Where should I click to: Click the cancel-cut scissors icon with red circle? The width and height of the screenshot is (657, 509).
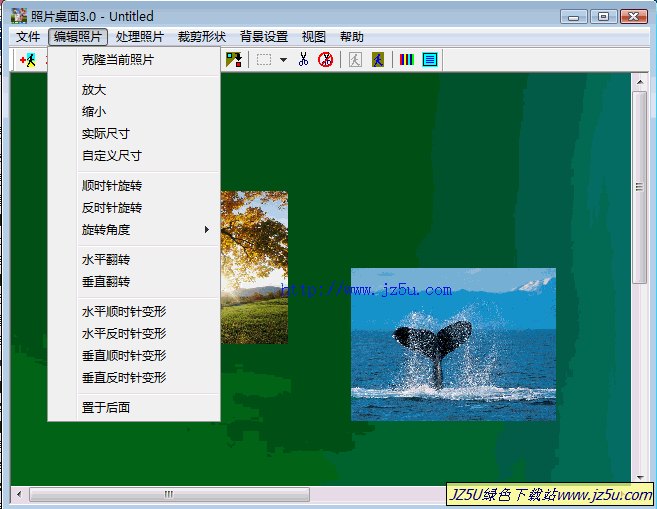point(325,59)
